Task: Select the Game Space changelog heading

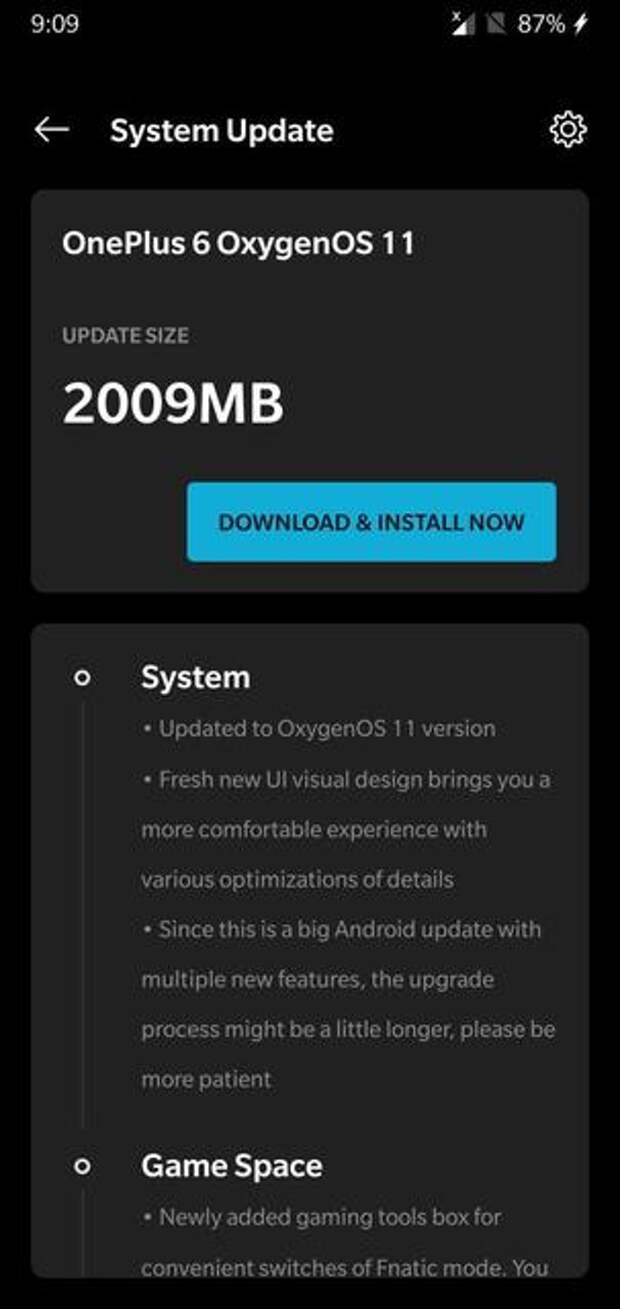Action: 232,1166
